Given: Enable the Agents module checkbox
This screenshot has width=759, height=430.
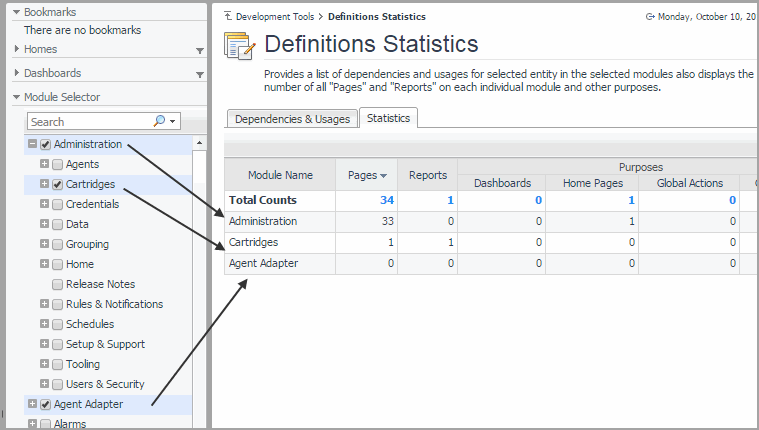Looking at the screenshot, I should coord(57,164).
